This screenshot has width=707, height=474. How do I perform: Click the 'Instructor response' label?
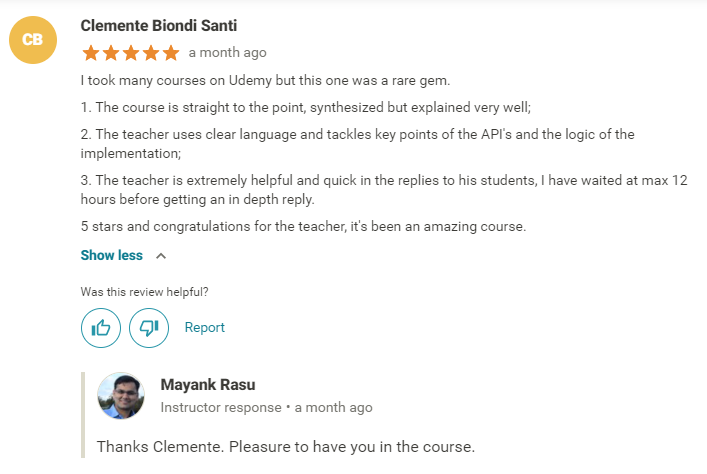tap(220, 408)
